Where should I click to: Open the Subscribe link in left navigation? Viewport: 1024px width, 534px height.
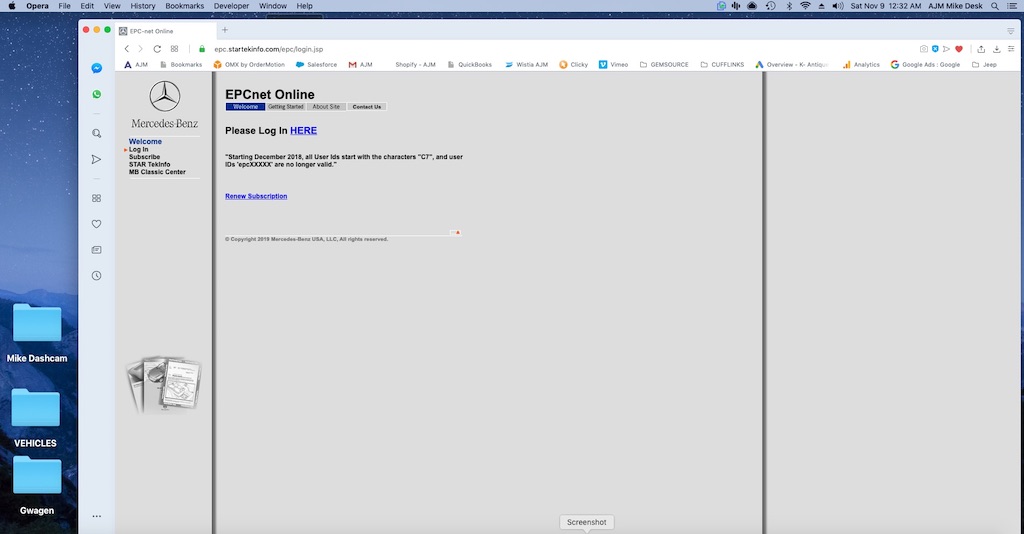click(144, 157)
